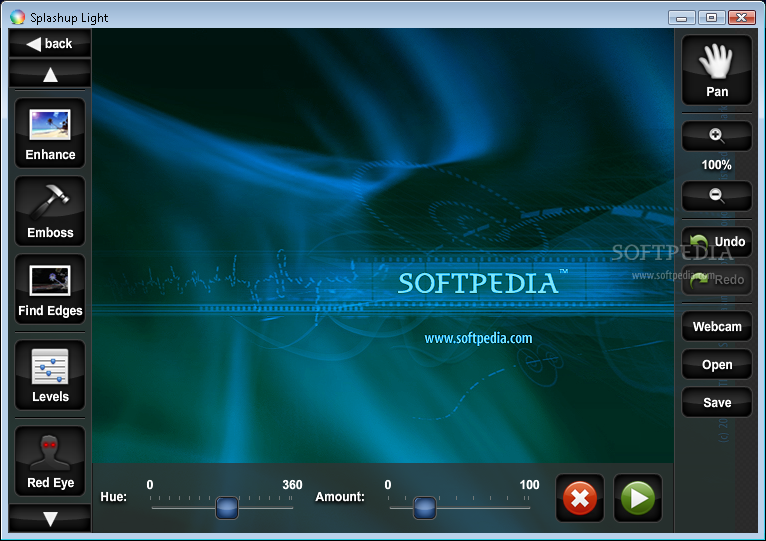766x541 pixels.
Task: Capture an image from Webcam
Action: (x=717, y=326)
